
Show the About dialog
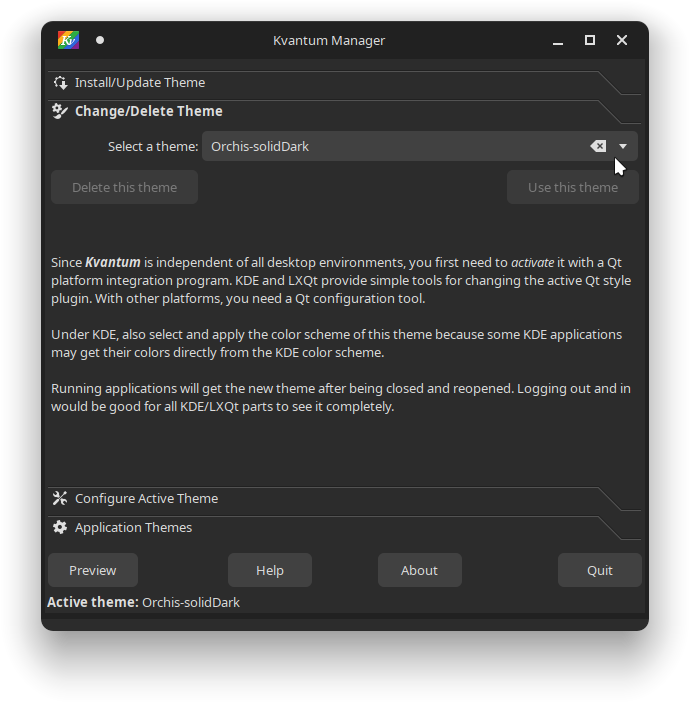click(419, 570)
